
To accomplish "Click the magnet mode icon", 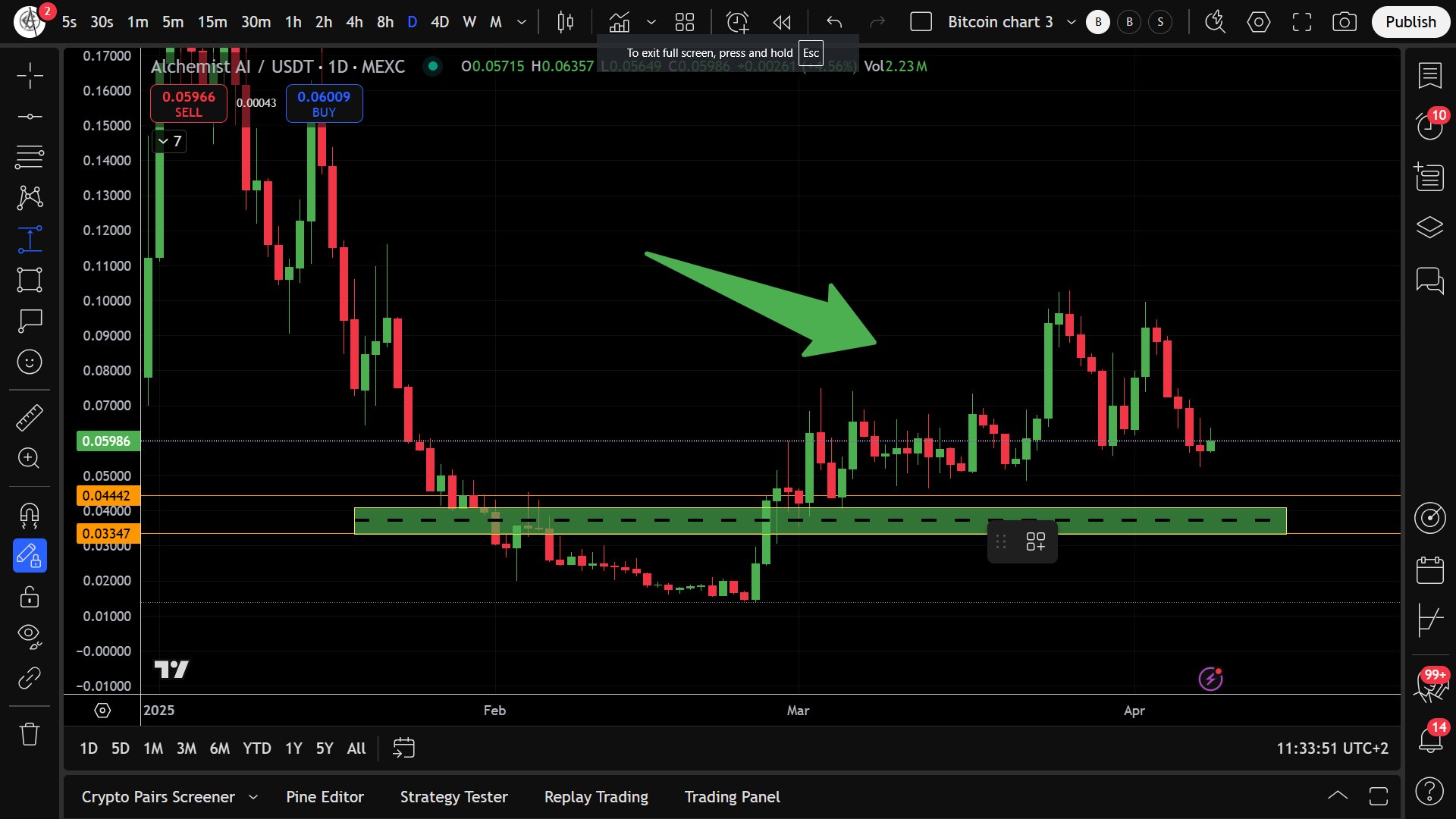I will [x=30, y=516].
